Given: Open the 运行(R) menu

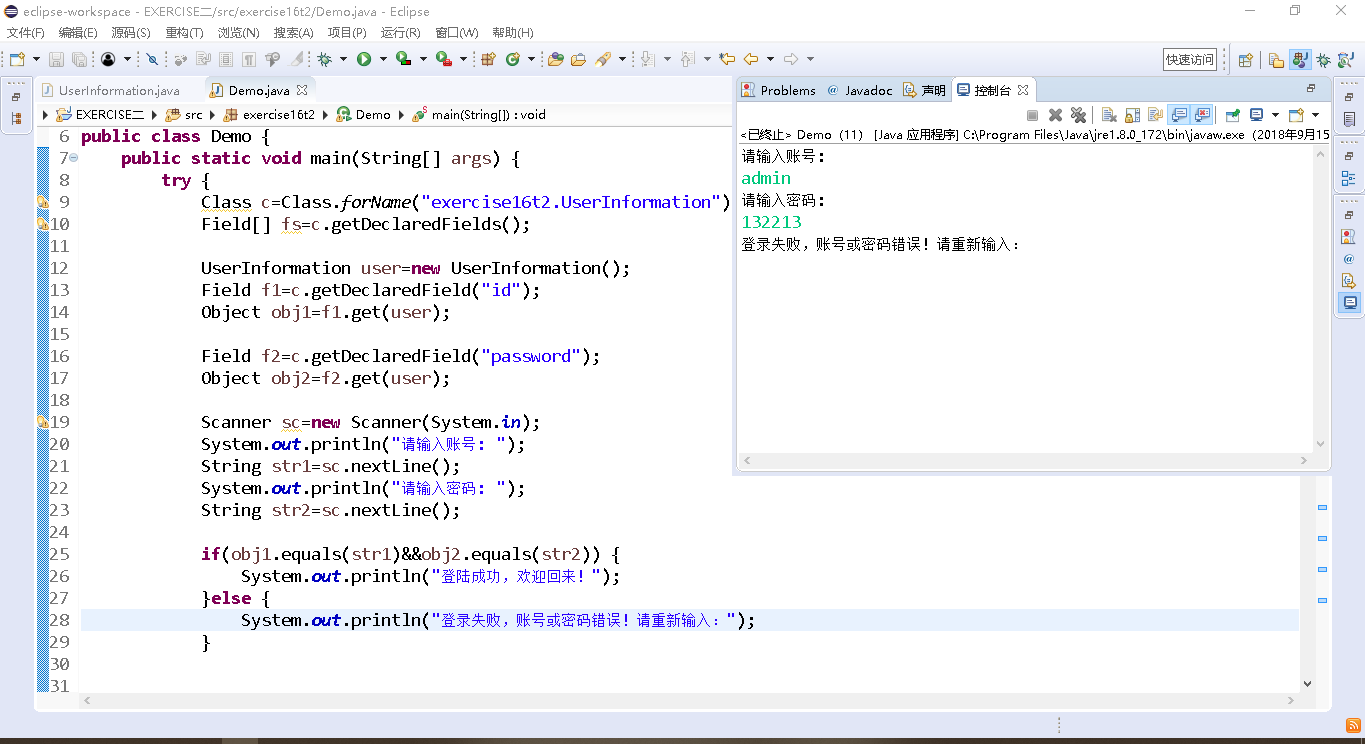Looking at the screenshot, I should [401, 33].
